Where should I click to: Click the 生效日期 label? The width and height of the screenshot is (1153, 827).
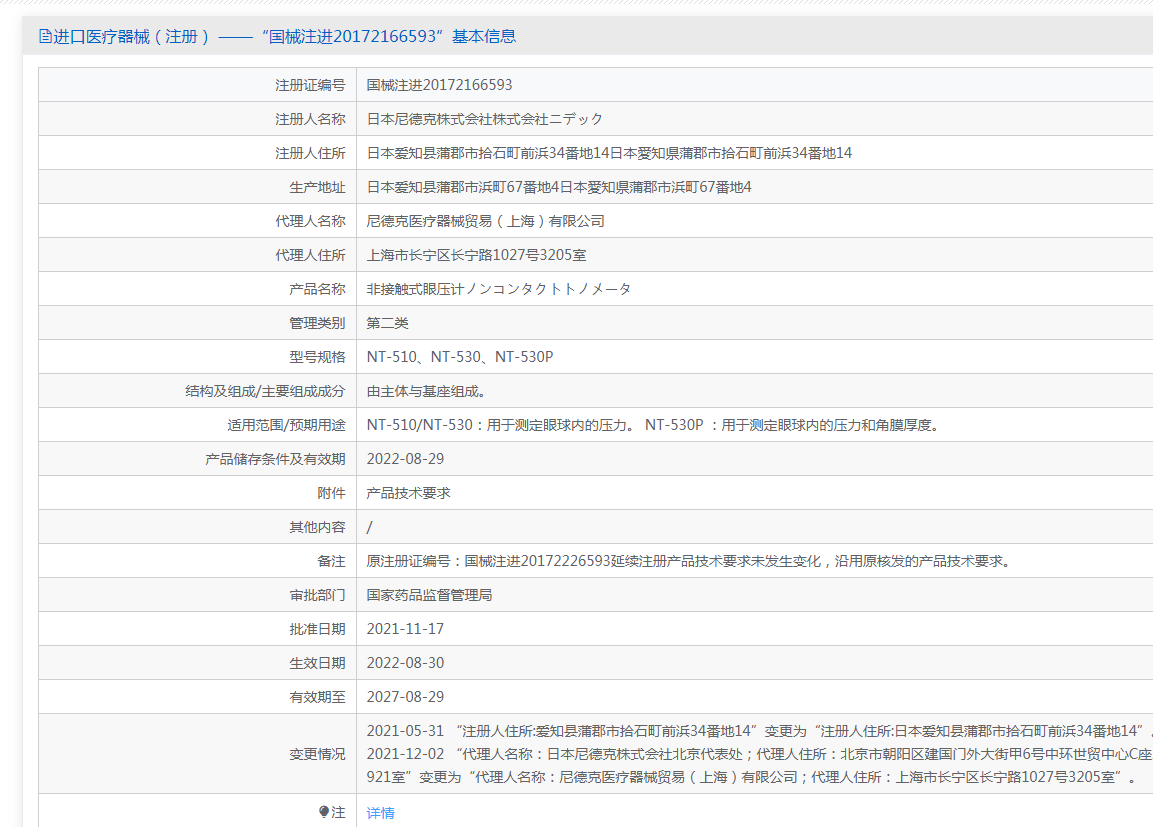point(317,663)
